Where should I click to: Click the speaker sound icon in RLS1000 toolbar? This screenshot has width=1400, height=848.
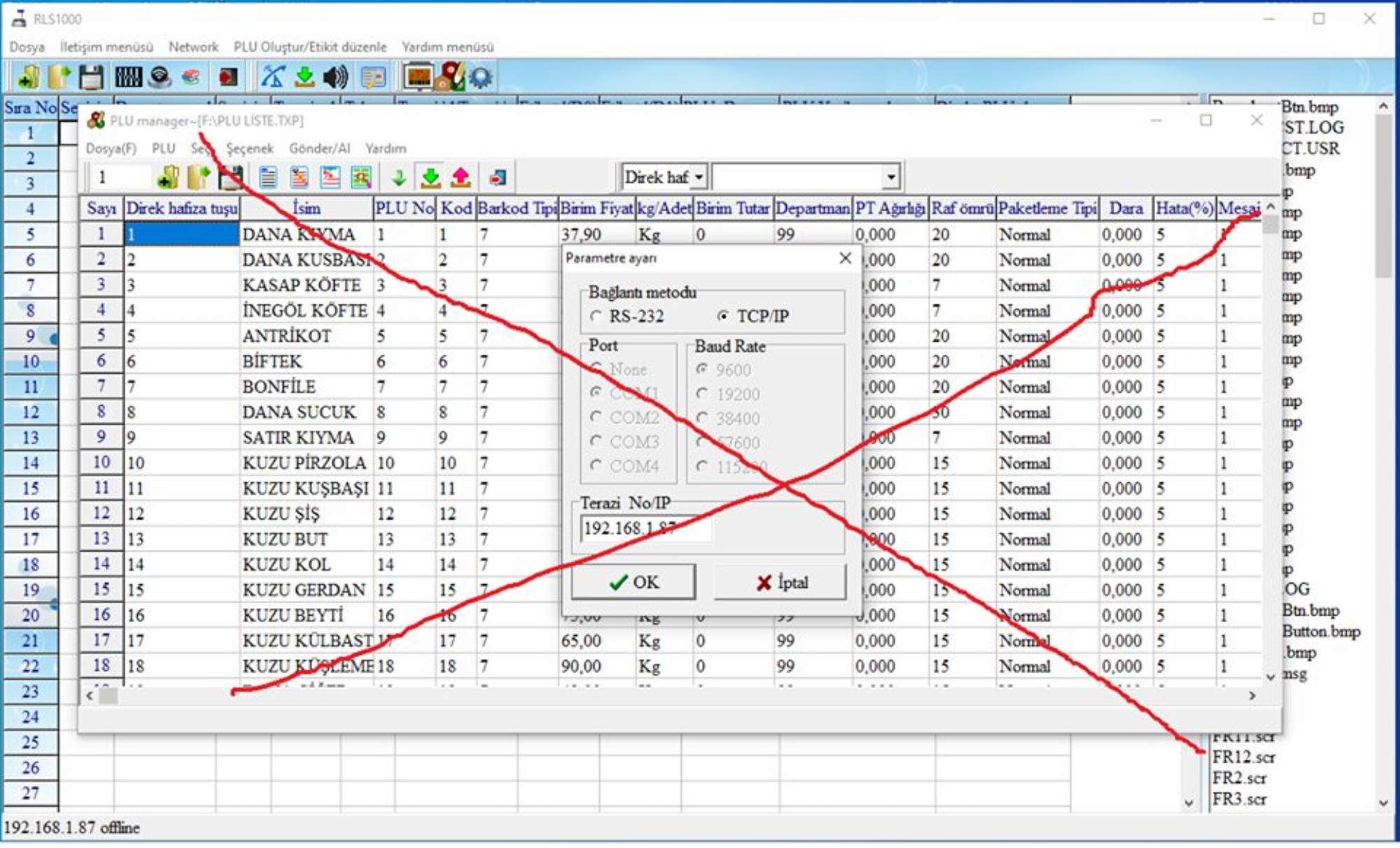pyautogui.click(x=336, y=76)
